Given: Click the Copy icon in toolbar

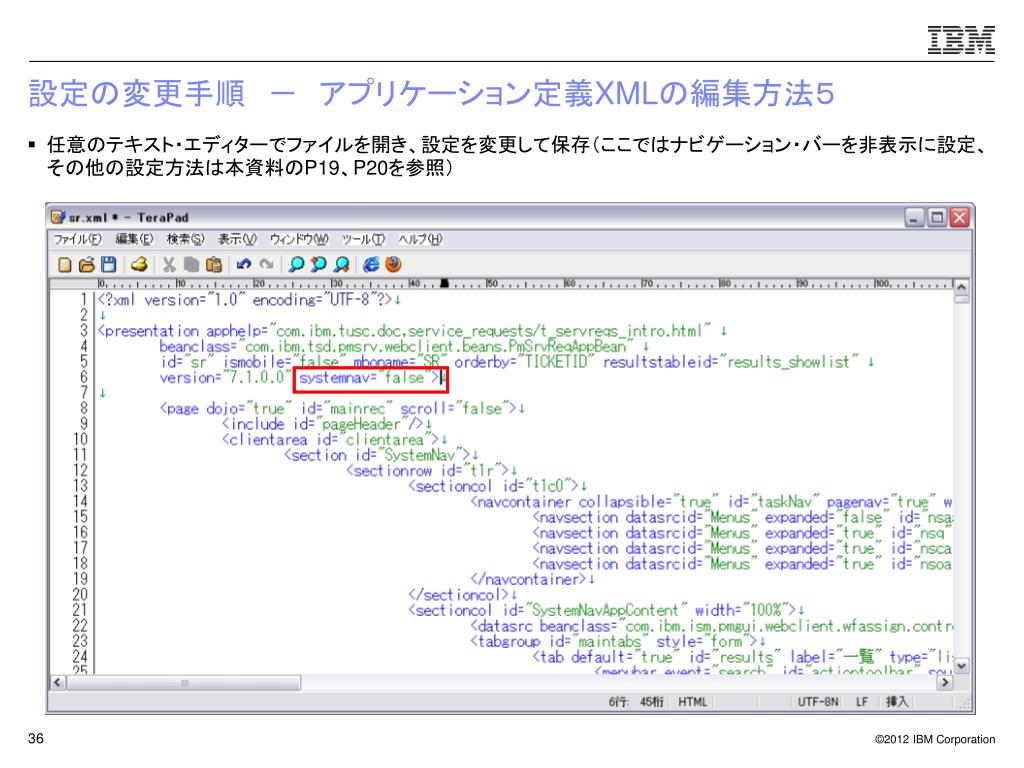Looking at the screenshot, I should 191,264.
